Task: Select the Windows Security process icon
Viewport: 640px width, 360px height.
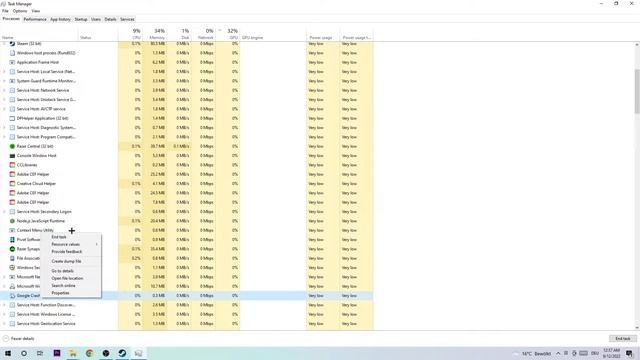Action: [x=12, y=268]
